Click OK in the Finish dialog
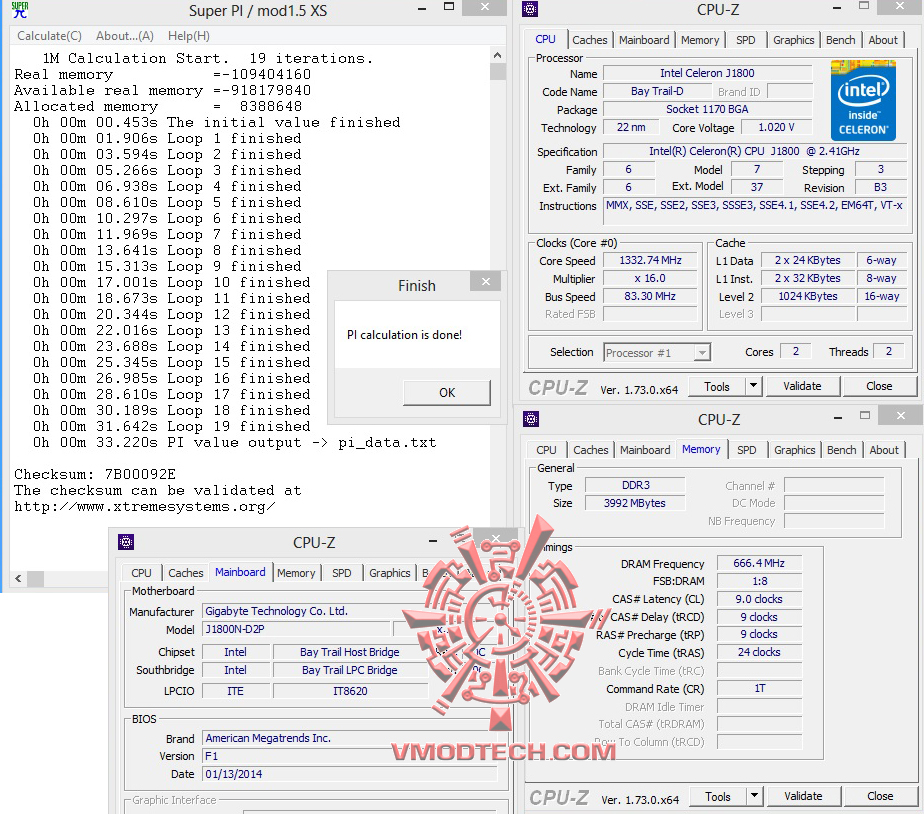Screen dimensions: 924x814 coord(447,393)
